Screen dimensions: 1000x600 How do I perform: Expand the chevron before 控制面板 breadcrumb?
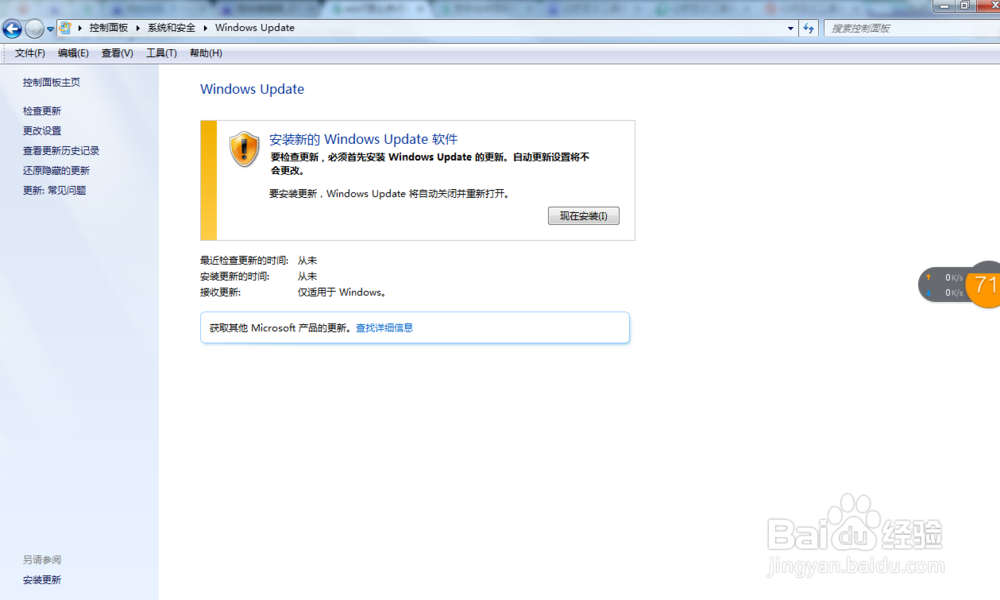[x=80, y=28]
